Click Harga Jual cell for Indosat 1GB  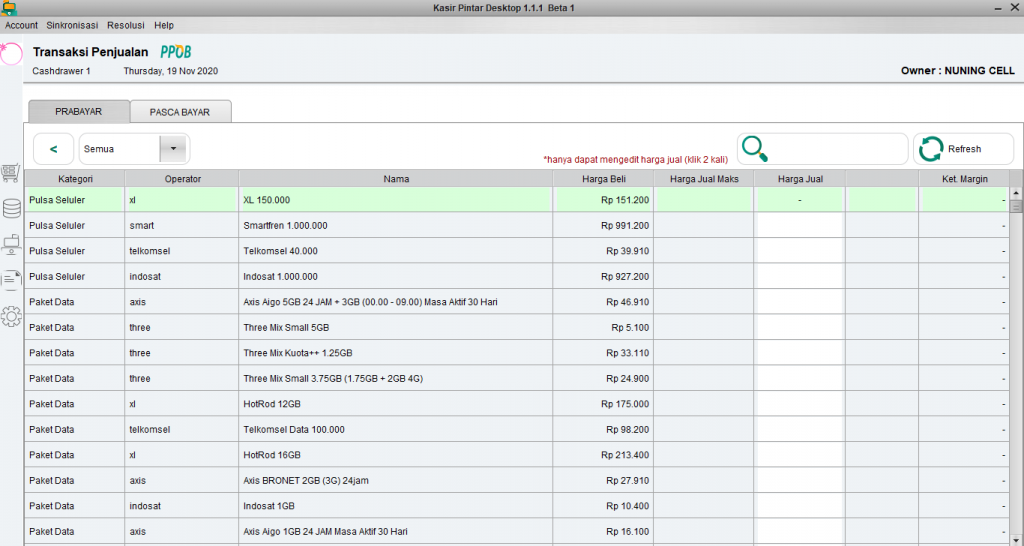point(800,506)
